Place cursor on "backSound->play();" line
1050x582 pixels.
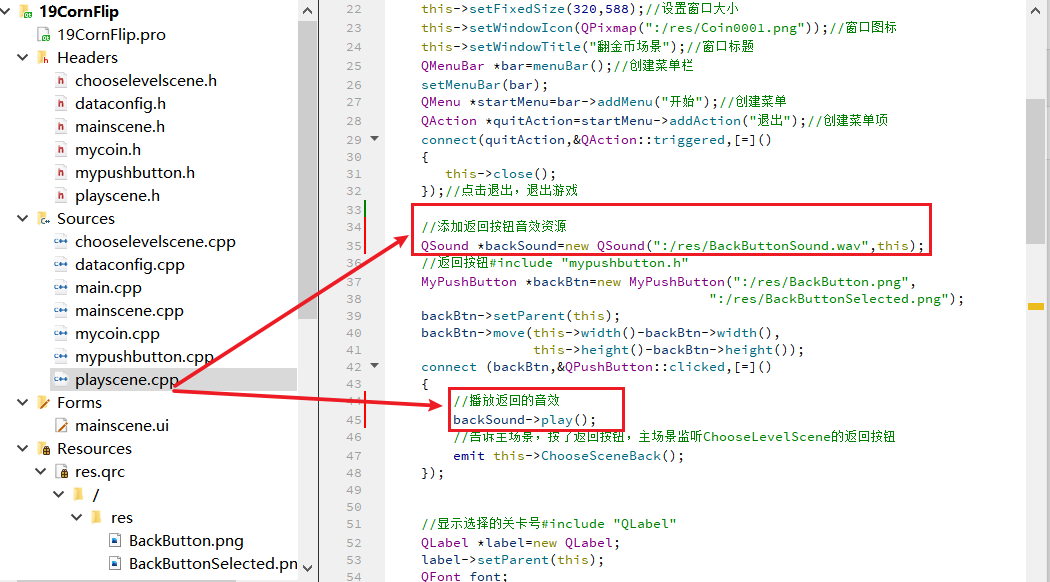[x=524, y=420]
